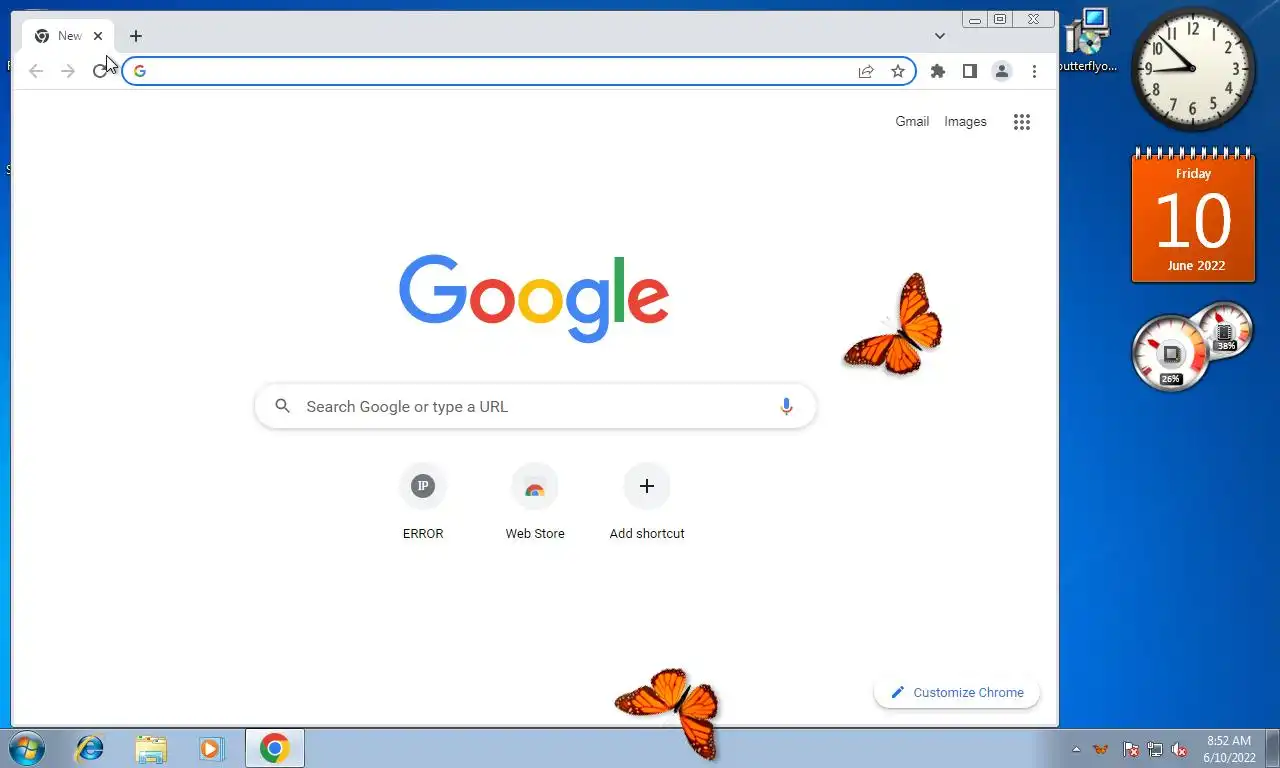Open the Gmail link

[x=912, y=122]
